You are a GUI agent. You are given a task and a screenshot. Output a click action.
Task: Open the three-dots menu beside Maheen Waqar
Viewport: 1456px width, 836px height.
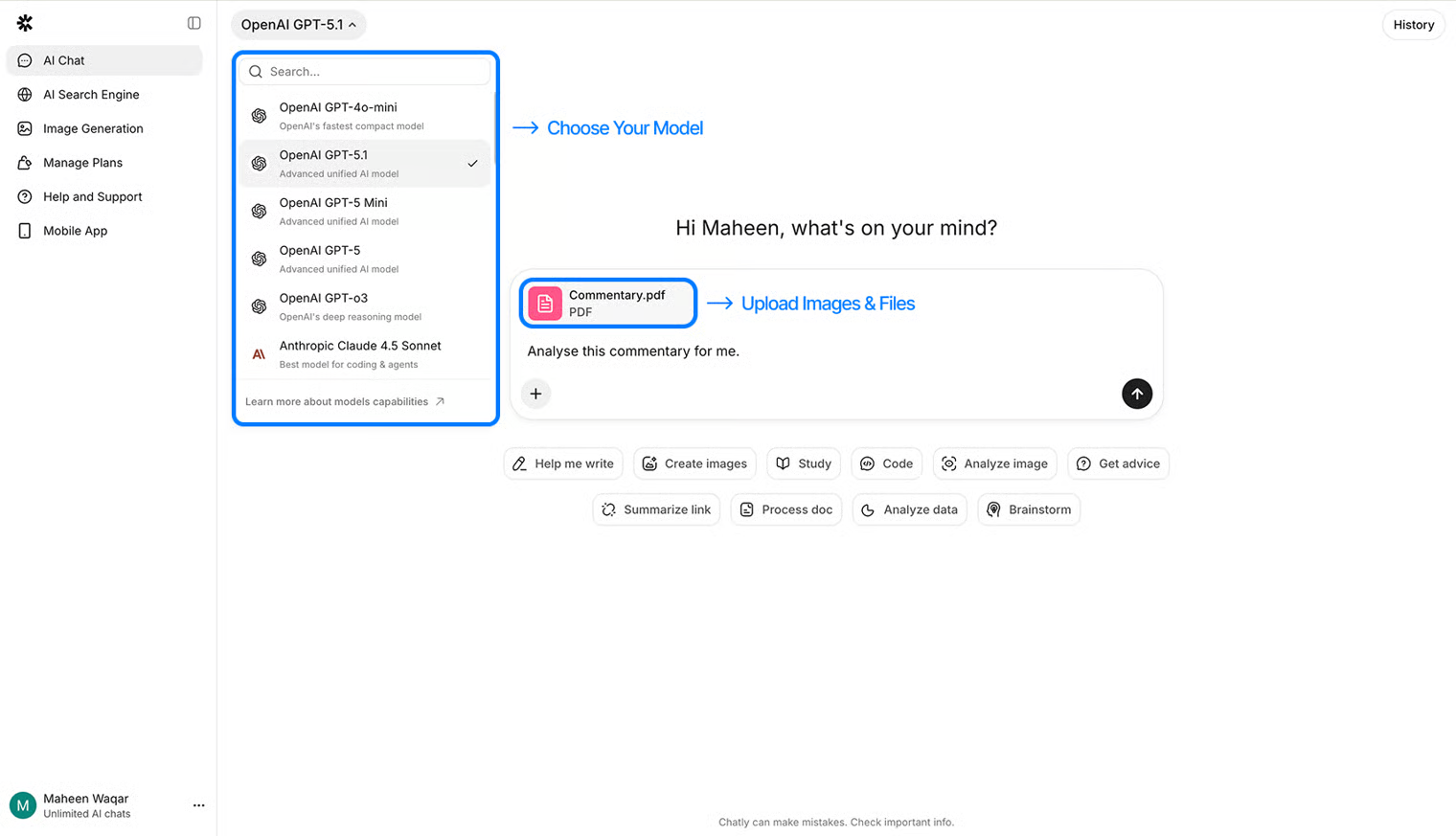pos(198,805)
